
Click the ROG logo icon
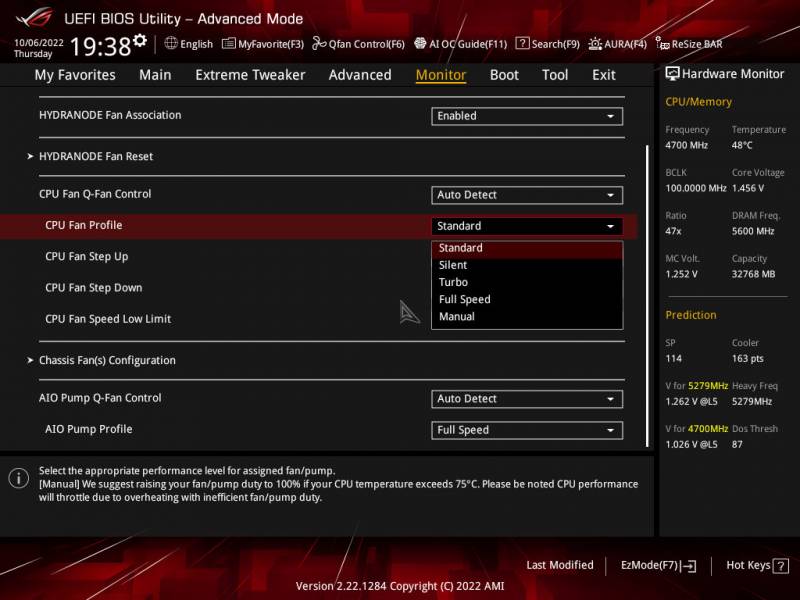[x=34, y=18]
